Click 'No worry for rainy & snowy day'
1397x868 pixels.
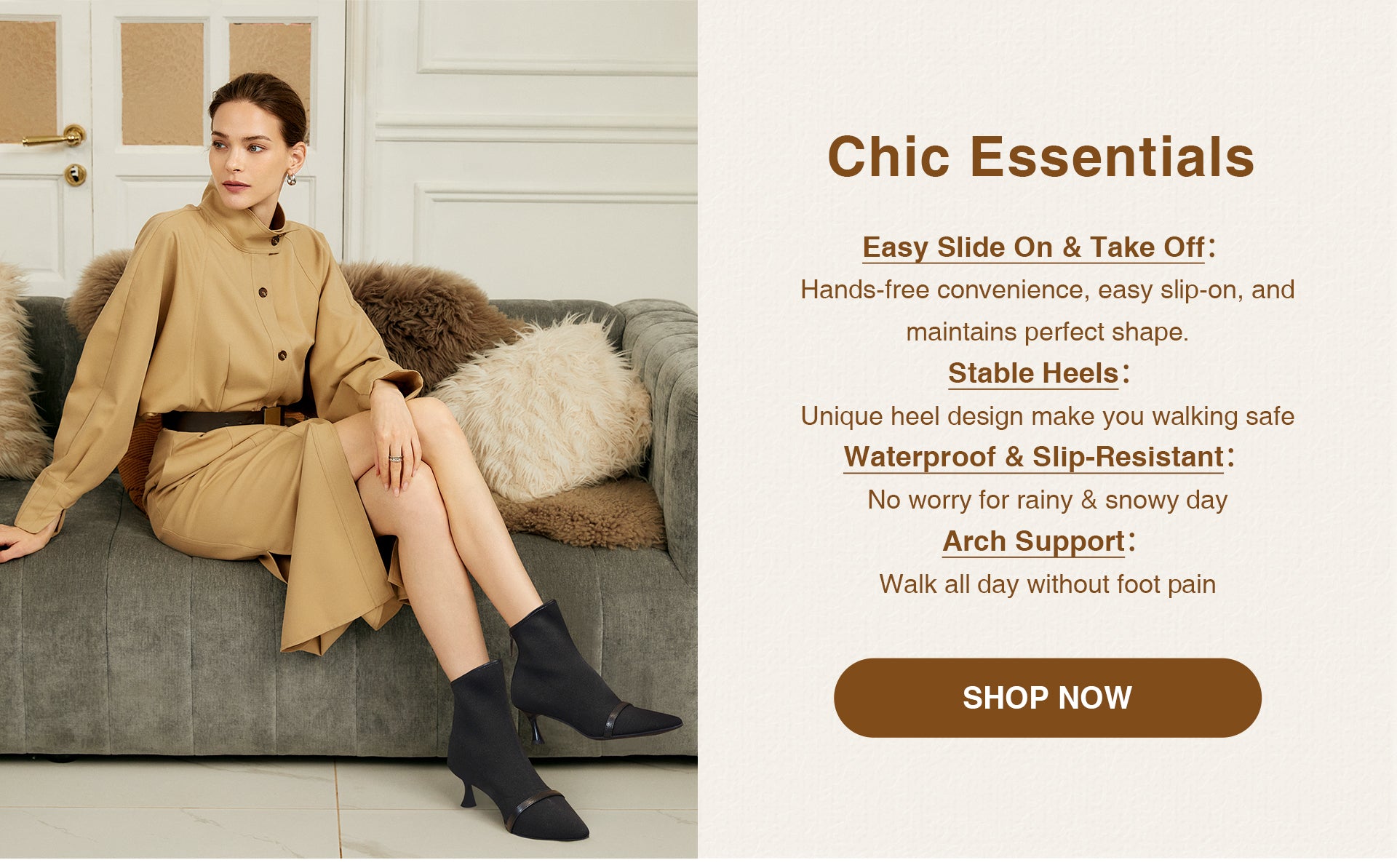[1048, 500]
